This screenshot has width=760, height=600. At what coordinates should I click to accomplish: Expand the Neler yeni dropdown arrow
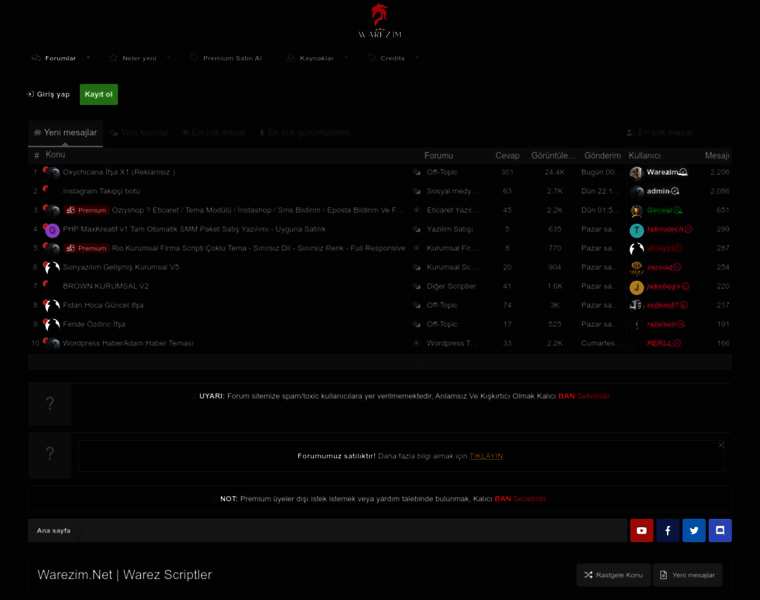click(x=168, y=58)
